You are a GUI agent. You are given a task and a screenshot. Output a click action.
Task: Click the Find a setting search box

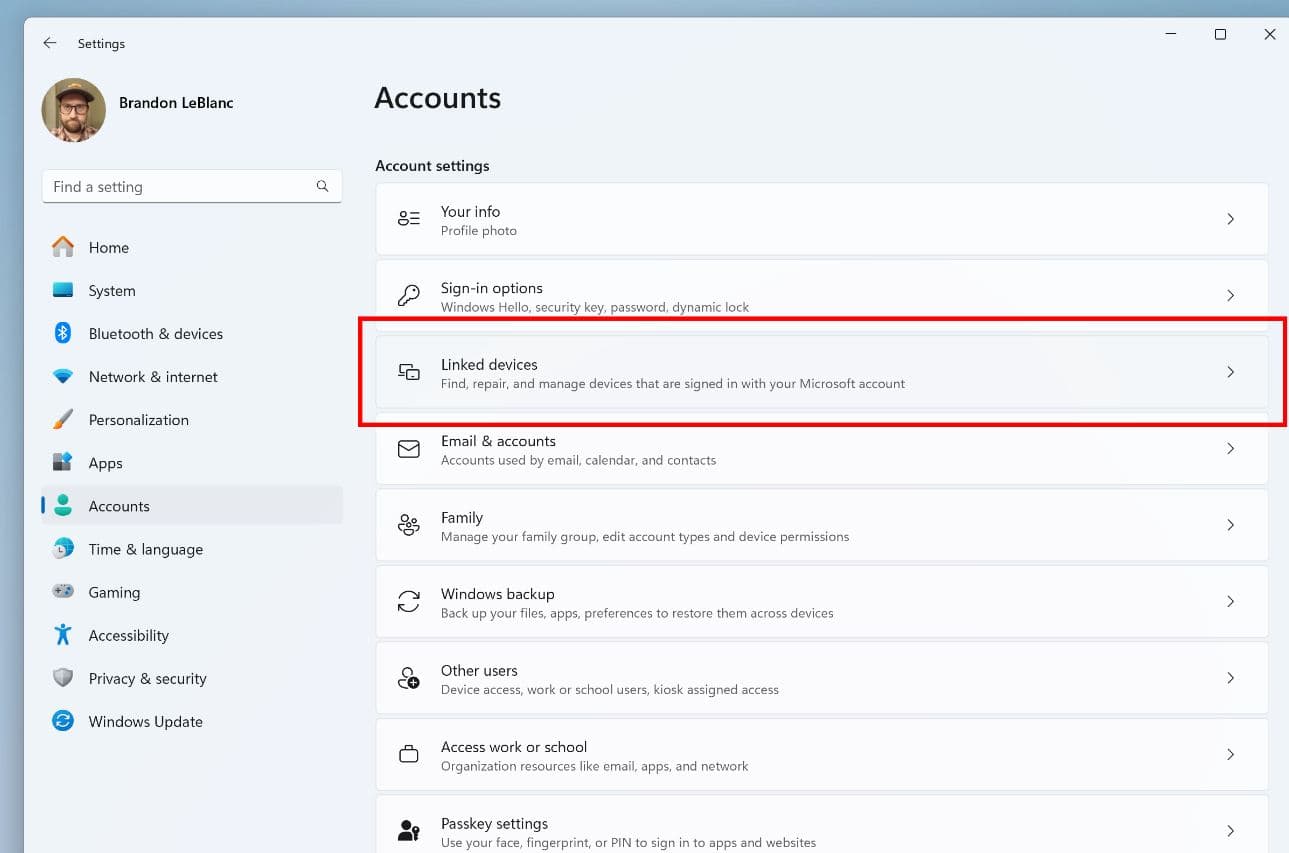(x=192, y=186)
